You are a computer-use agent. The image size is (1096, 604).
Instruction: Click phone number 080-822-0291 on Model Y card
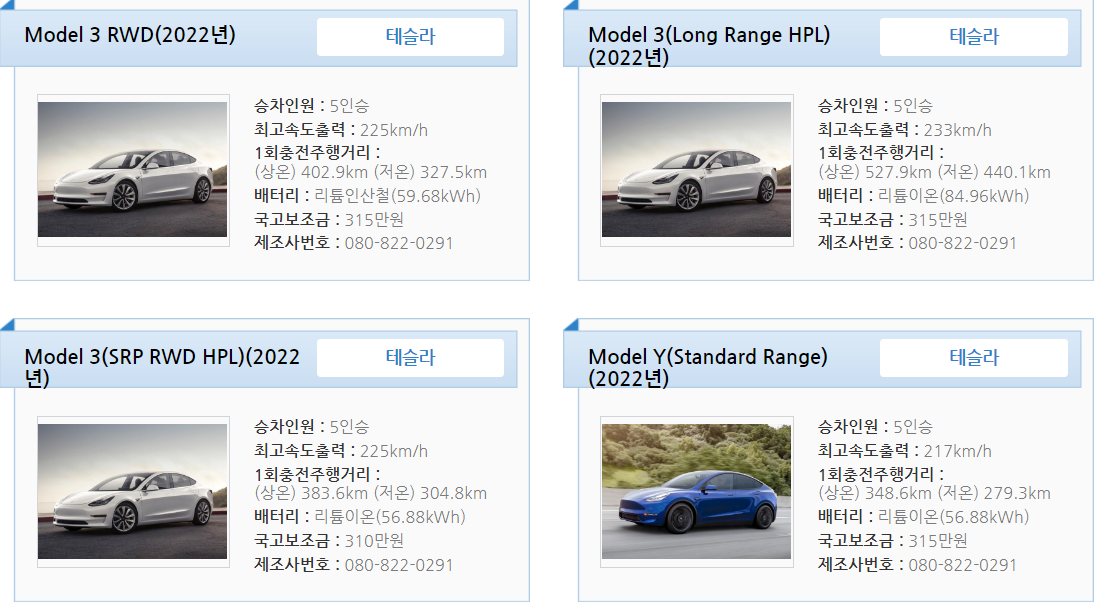point(962,565)
